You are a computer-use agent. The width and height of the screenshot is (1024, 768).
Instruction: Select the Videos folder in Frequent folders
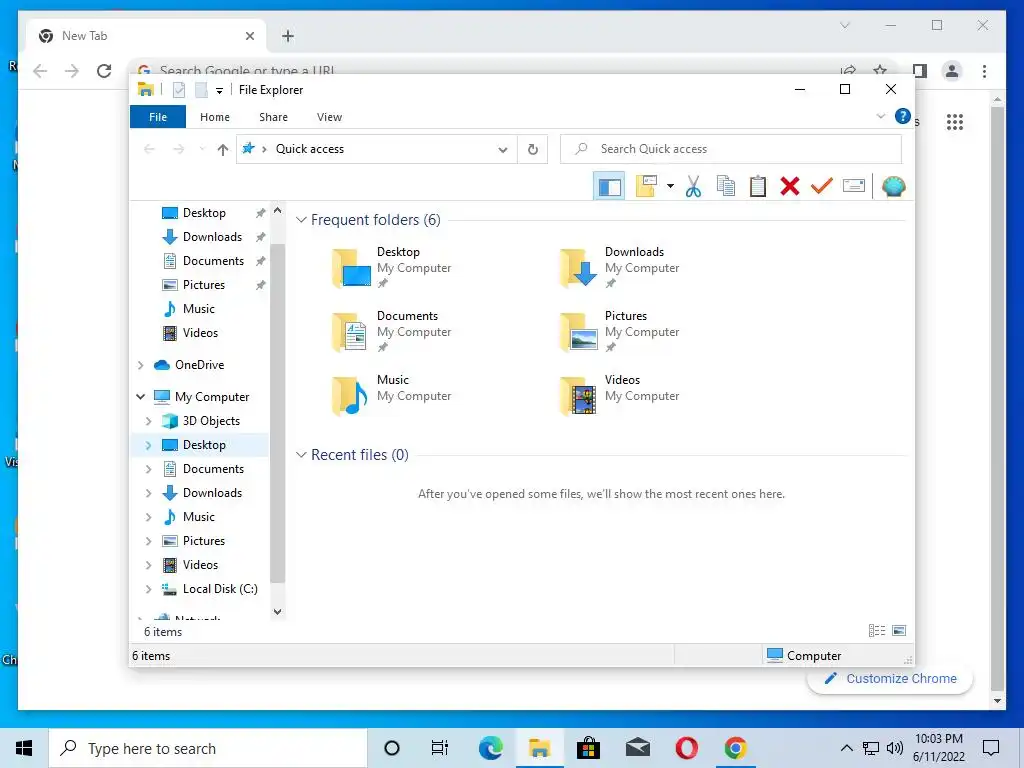click(620, 396)
